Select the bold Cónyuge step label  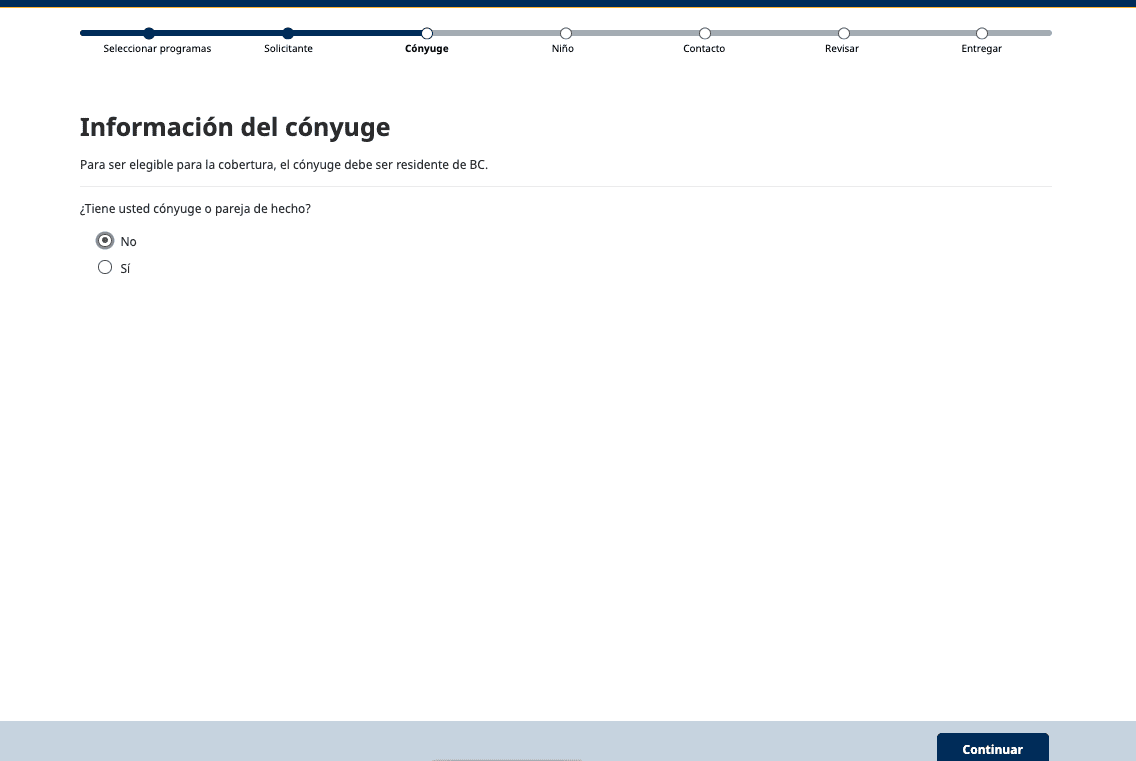coord(427,49)
